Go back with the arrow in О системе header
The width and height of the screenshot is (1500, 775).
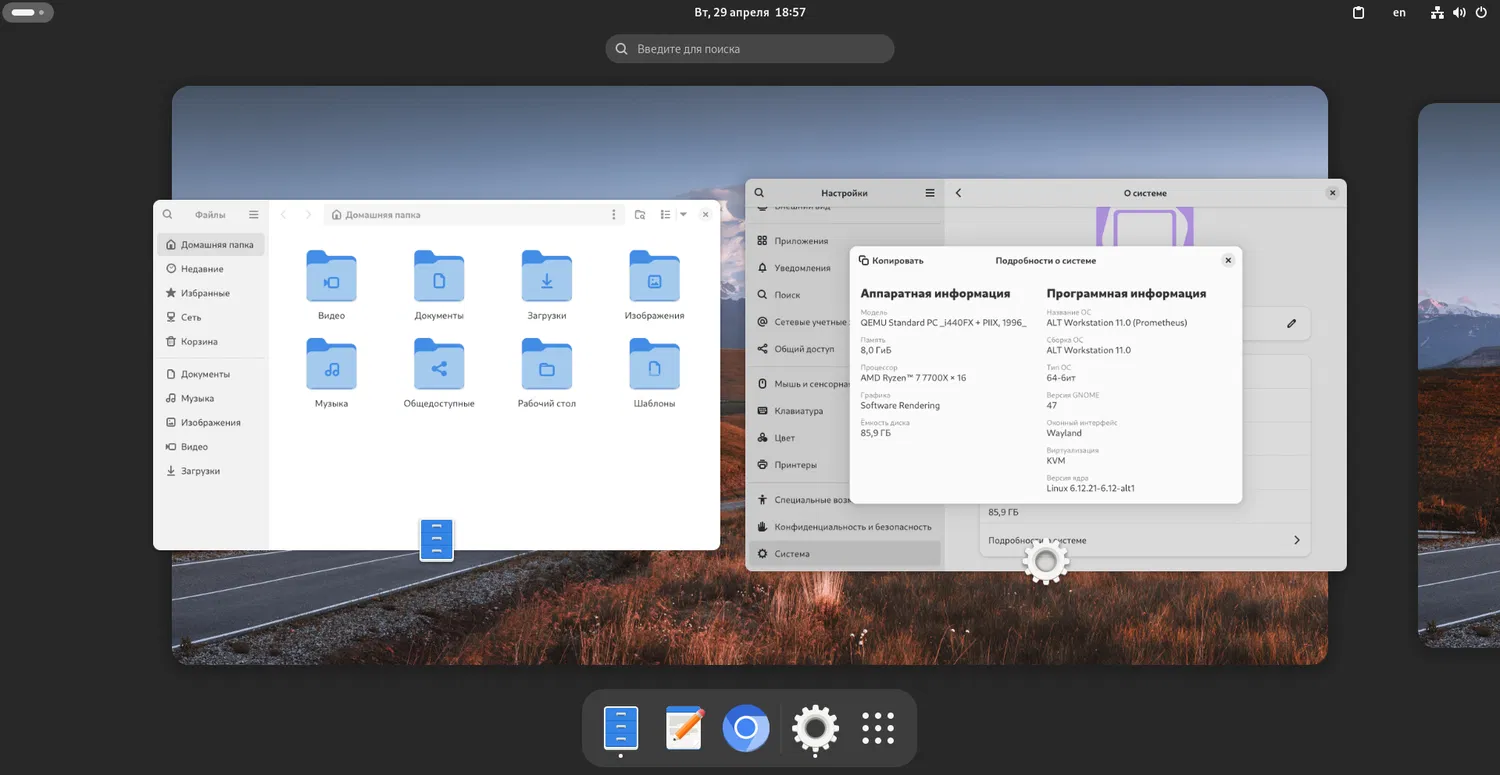point(958,193)
